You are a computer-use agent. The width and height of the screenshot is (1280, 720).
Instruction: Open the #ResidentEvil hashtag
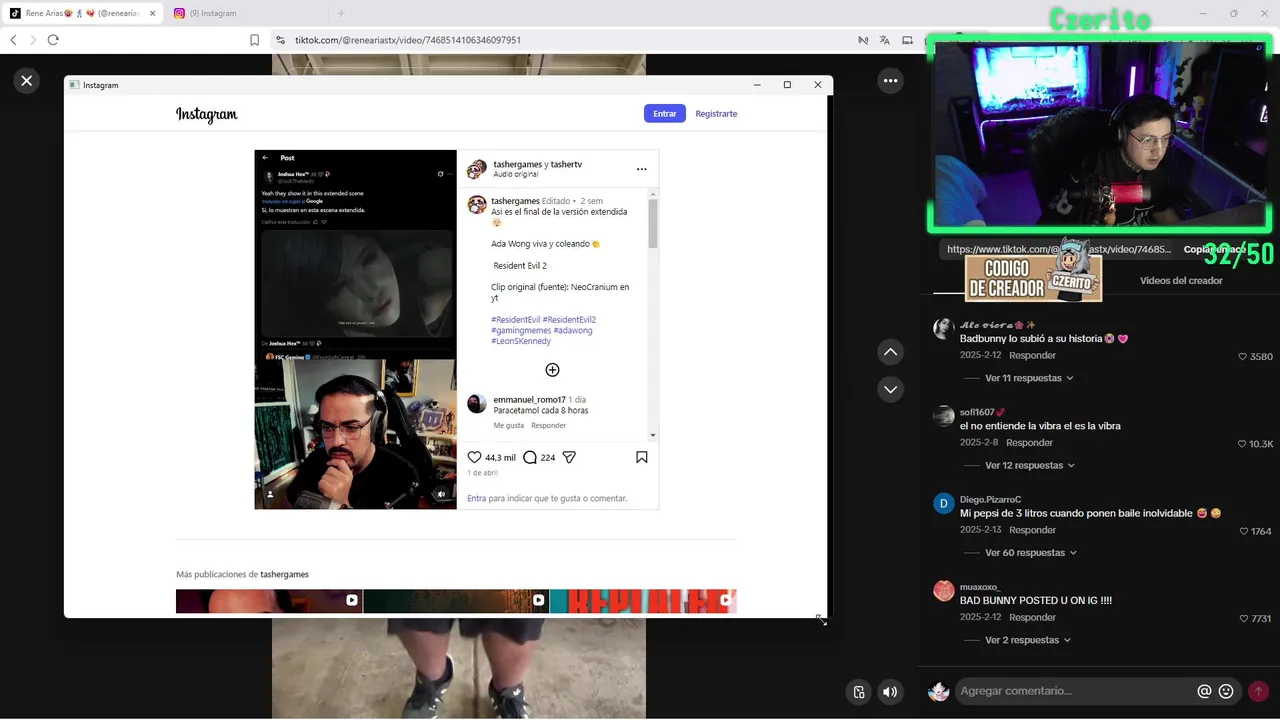(515, 320)
